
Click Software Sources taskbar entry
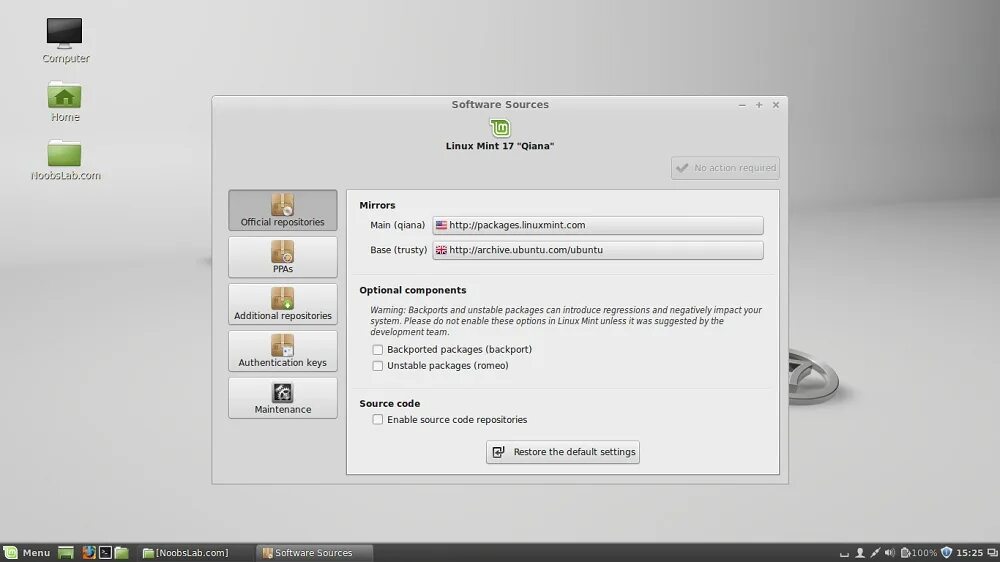click(x=314, y=552)
